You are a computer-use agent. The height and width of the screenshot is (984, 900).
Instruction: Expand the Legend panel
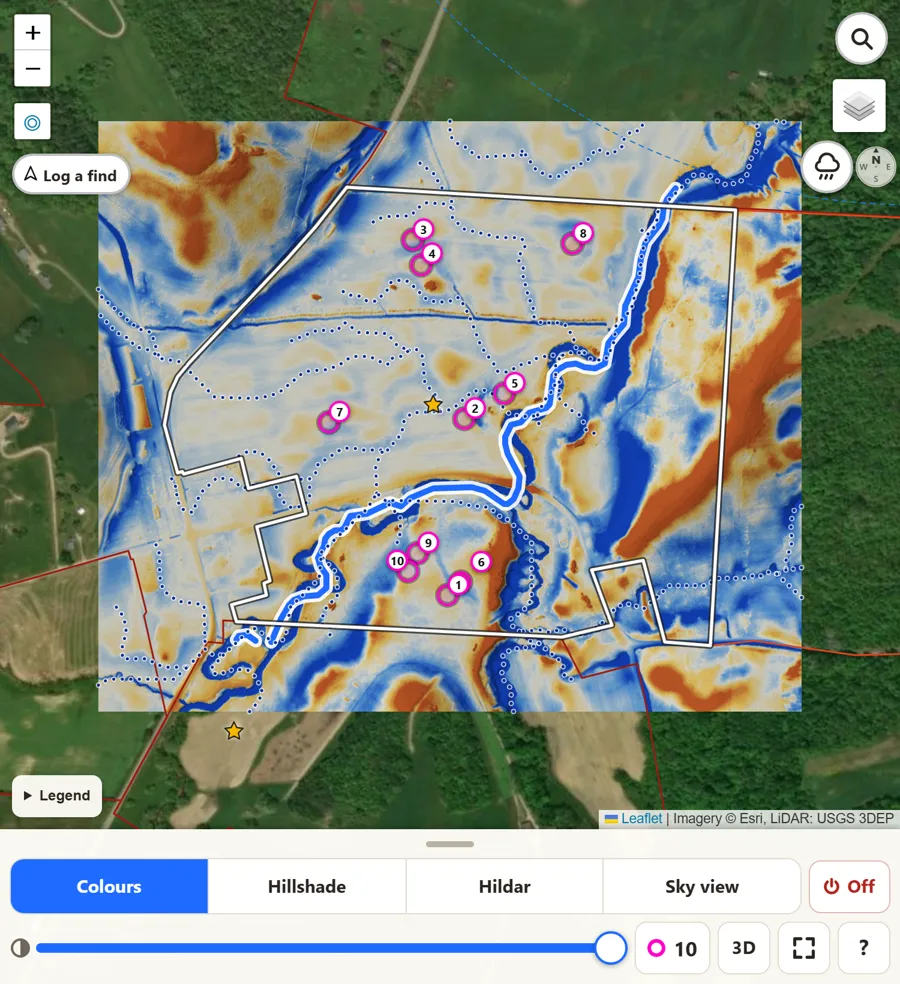tap(57, 796)
